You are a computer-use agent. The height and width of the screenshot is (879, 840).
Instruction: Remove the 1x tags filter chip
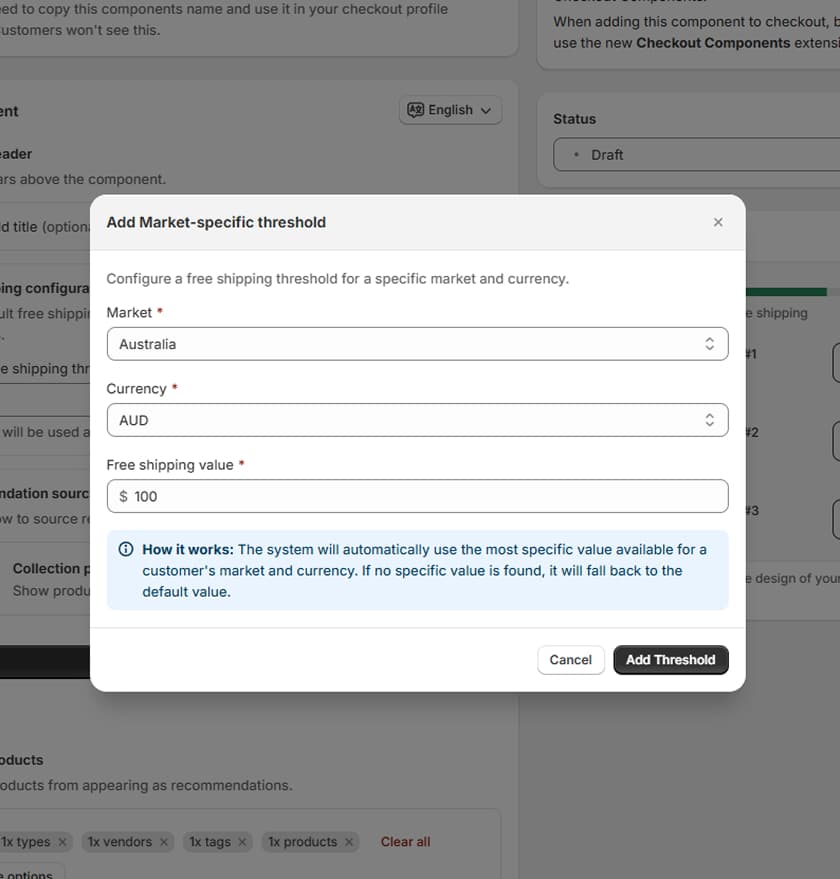click(244, 842)
